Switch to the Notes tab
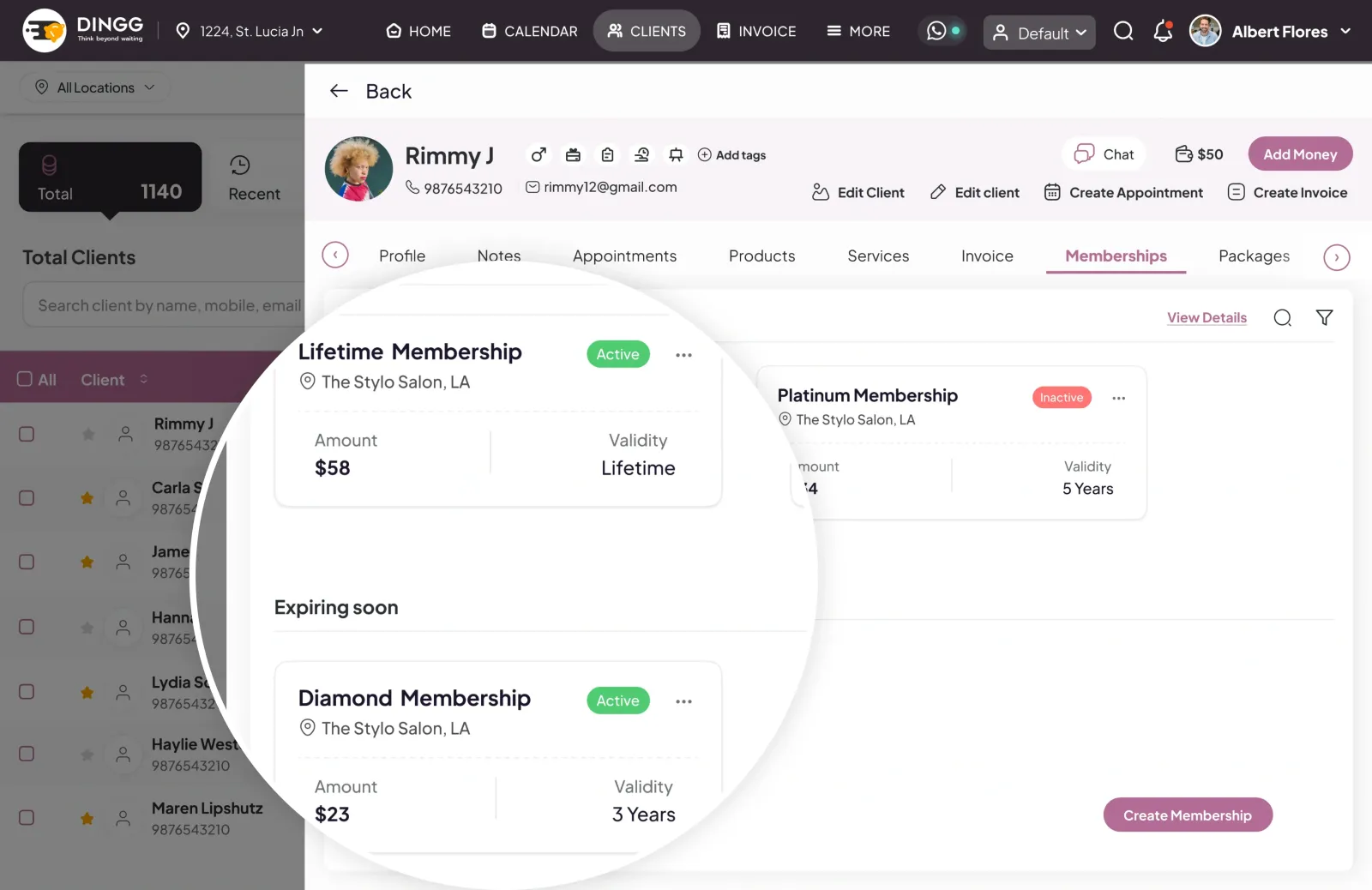The height and width of the screenshot is (890, 1372). click(x=499, y=256)
